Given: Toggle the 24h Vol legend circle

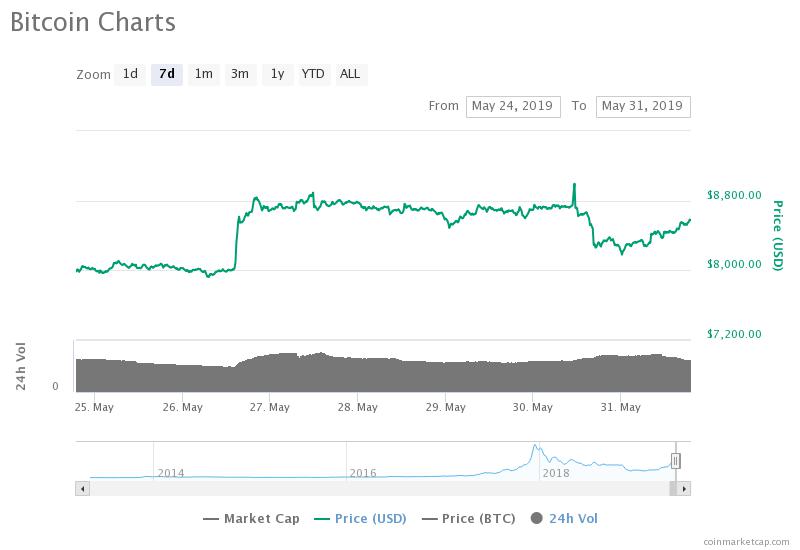Looking at the screenshot, I should point(536,518).
